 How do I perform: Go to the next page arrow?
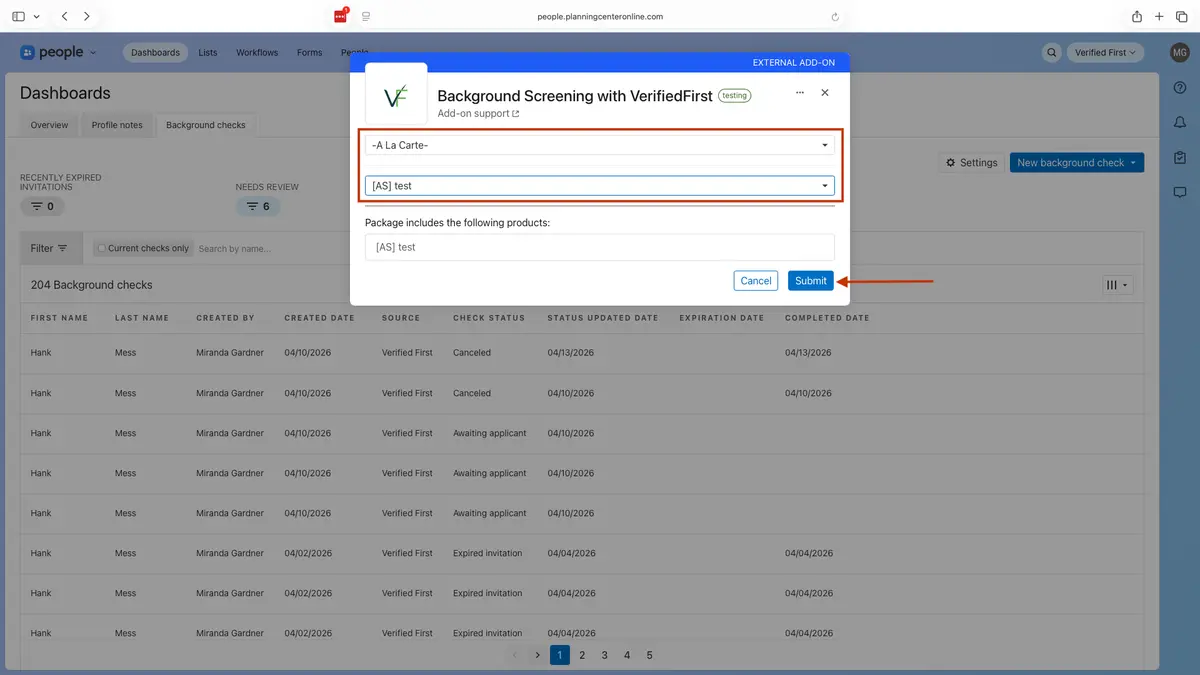537,655
